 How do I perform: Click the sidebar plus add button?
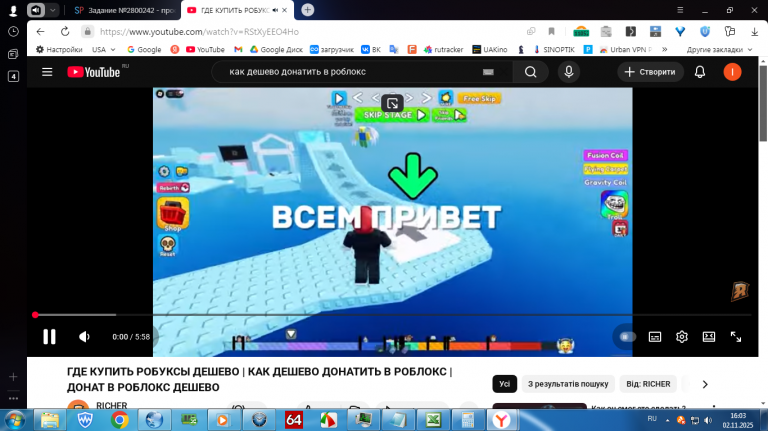click(x=13, y=377)
